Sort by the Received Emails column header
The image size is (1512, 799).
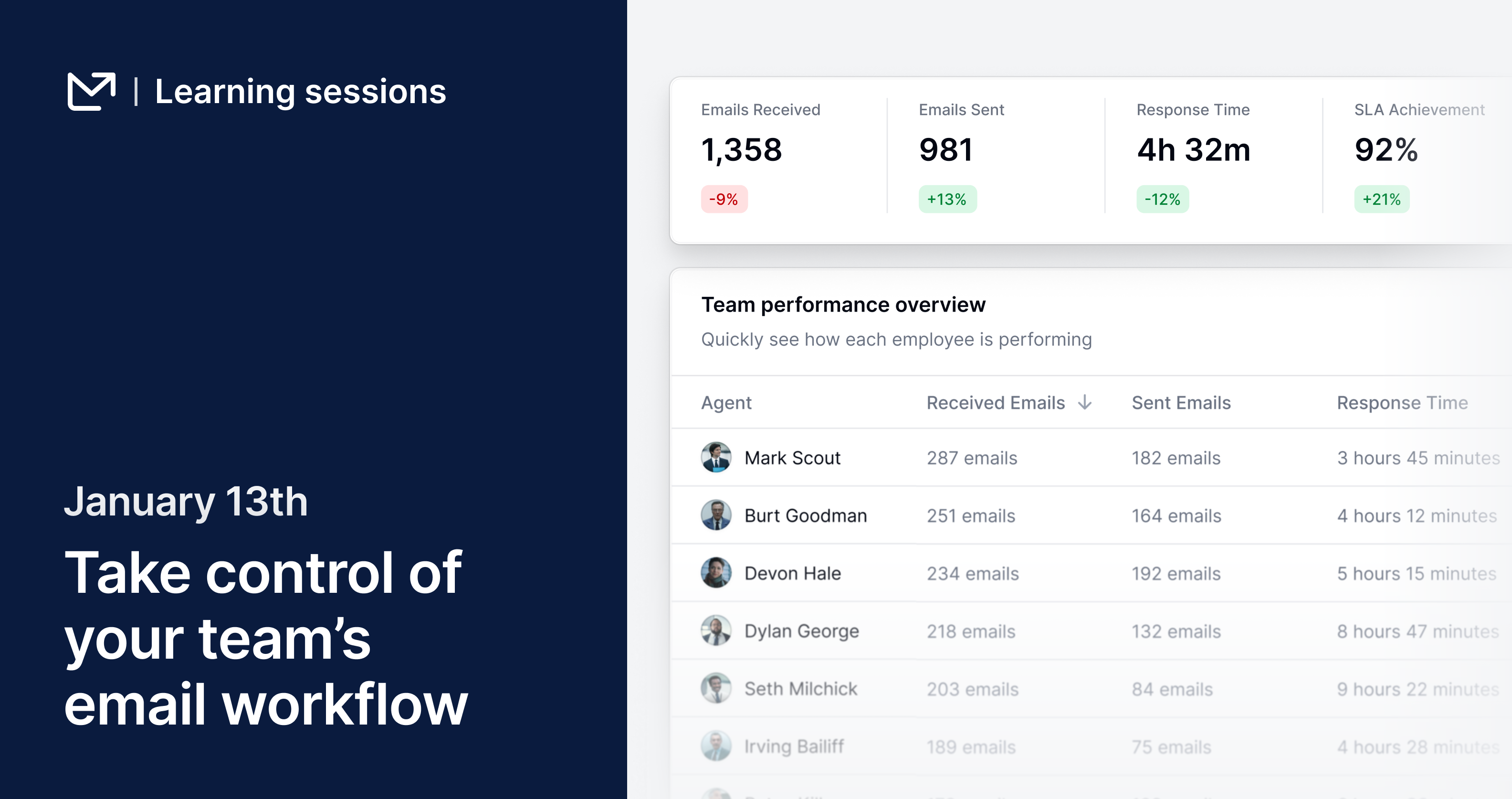995,403
